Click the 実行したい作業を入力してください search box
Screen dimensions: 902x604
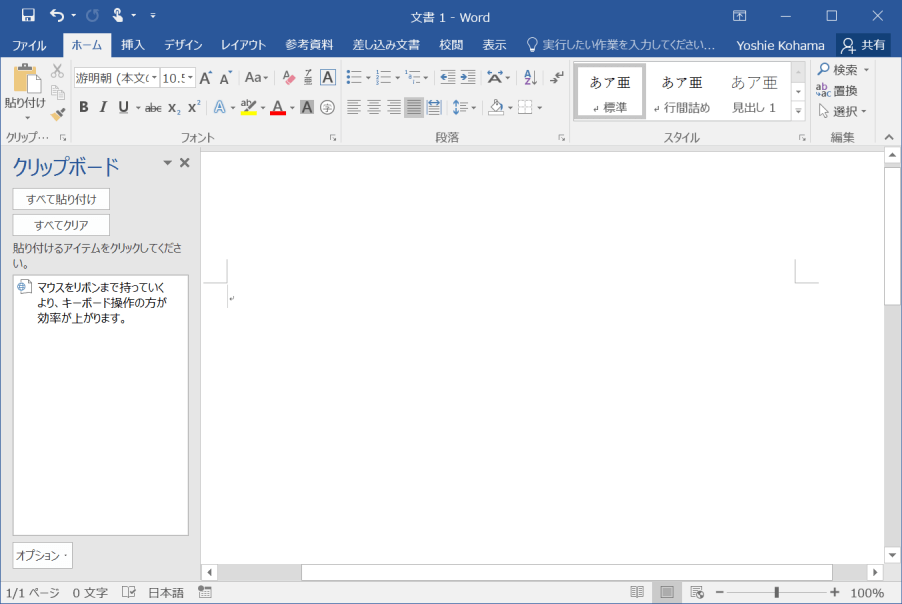point(621,45)
